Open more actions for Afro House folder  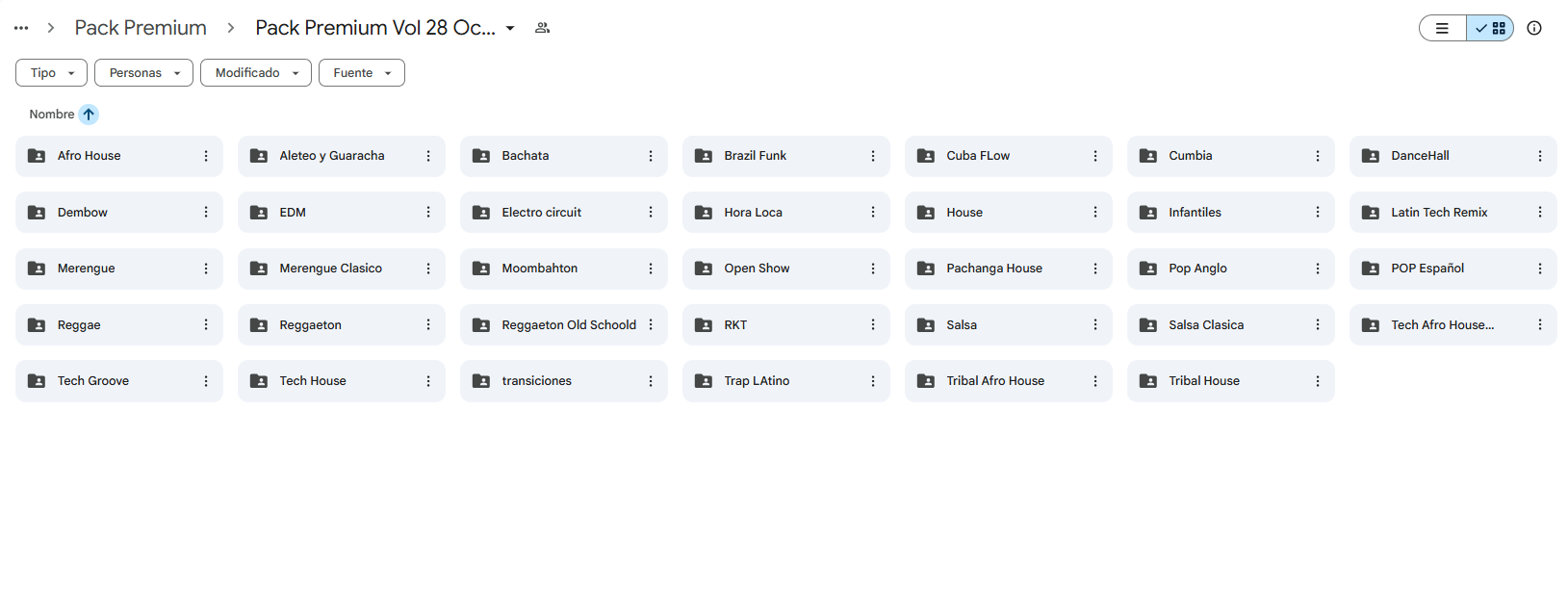(206, 156)
